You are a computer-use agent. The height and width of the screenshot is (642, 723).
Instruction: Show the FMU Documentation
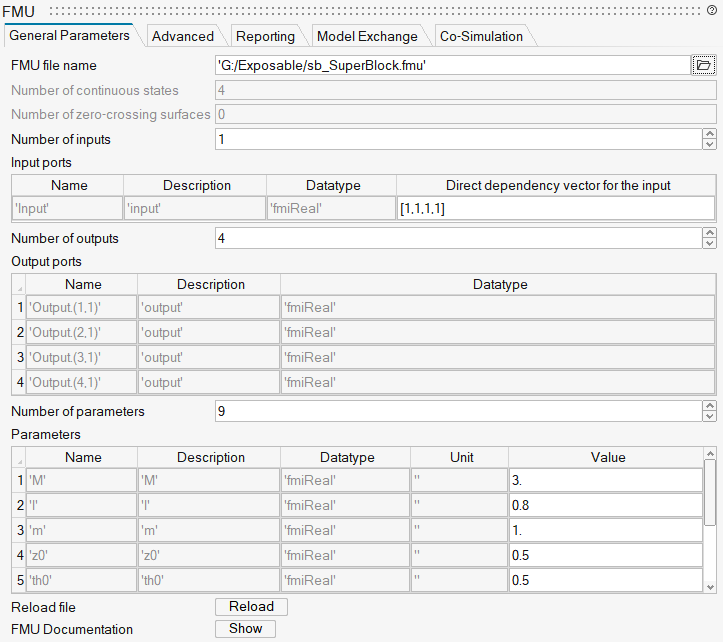point(245,629)
